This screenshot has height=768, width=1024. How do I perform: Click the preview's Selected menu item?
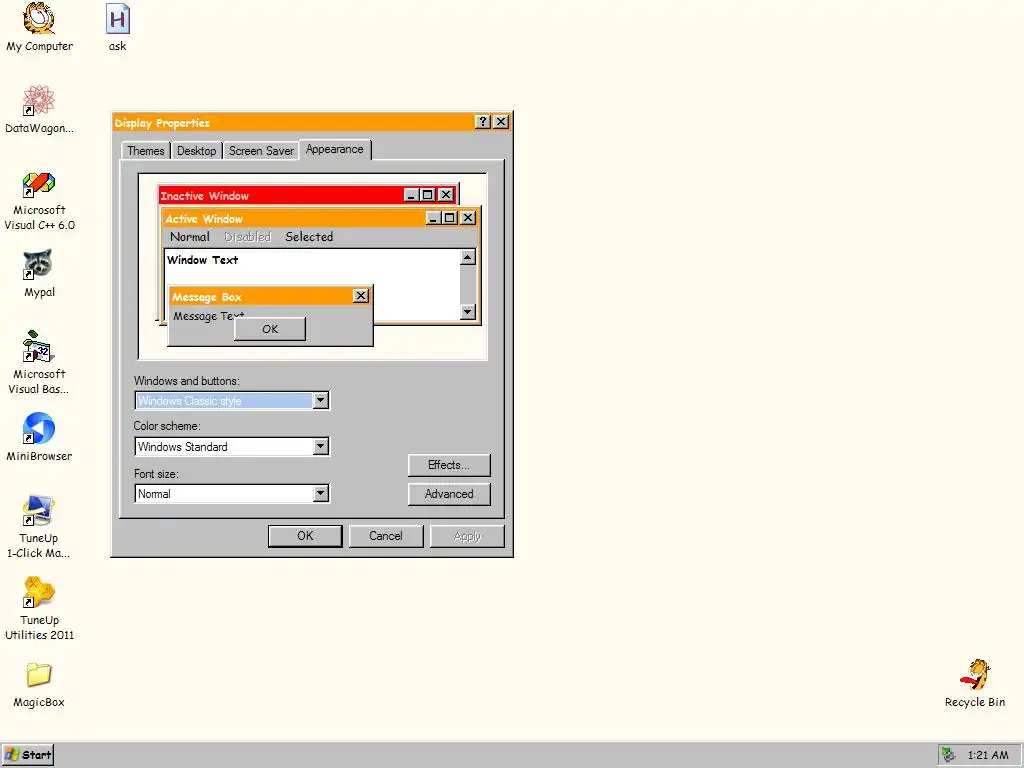click(x=309, y=237)
